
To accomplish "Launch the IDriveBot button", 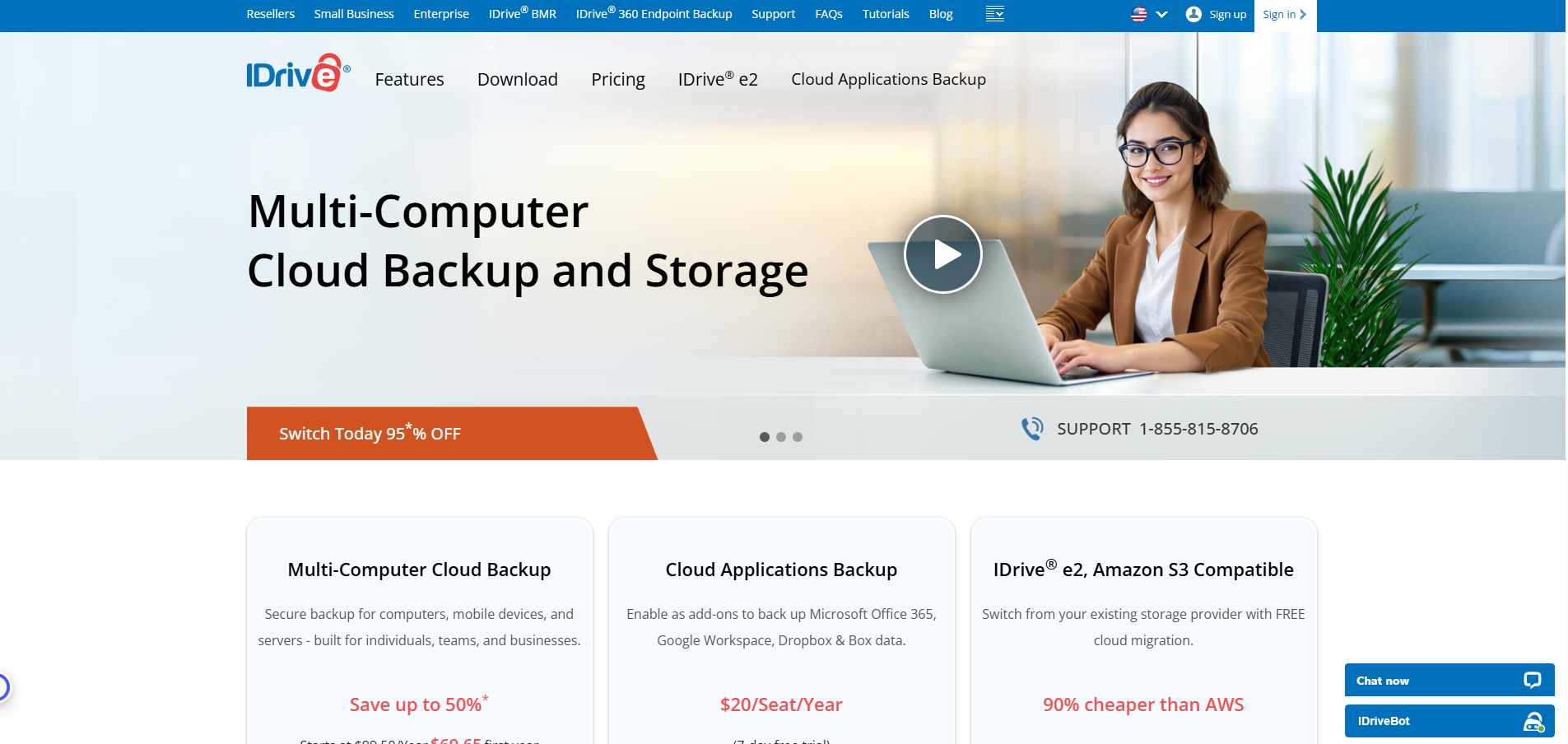I will [1449, 721].
